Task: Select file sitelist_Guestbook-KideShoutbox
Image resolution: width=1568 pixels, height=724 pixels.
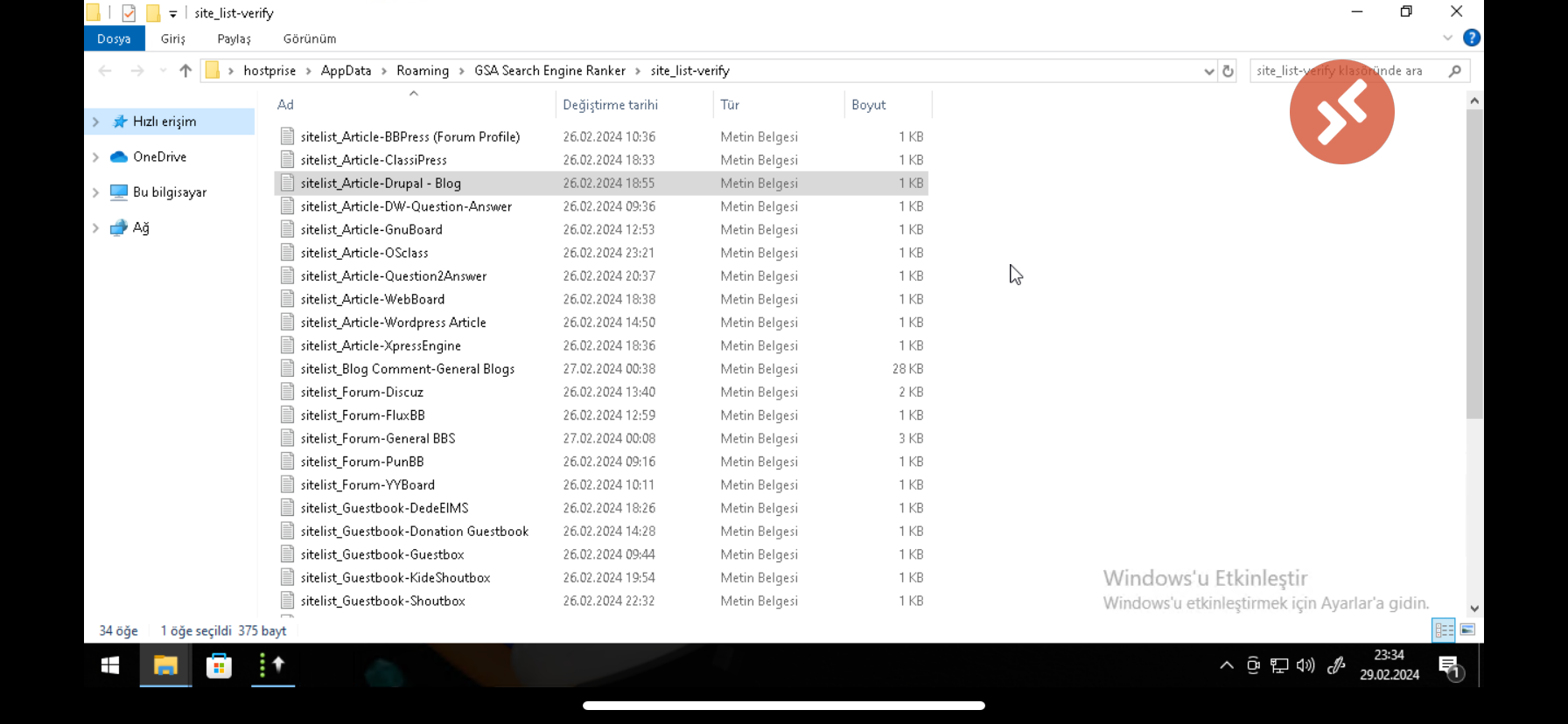Action: 395,577
